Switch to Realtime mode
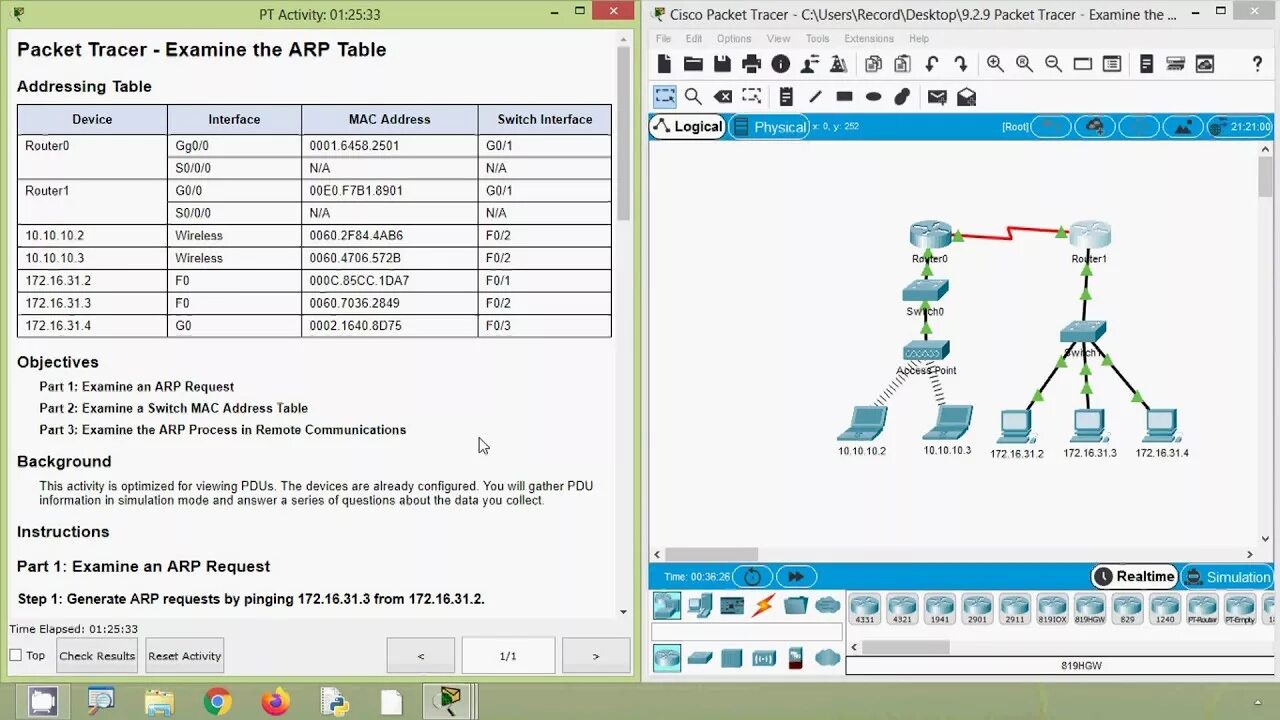 click(x=1134, y=577)
